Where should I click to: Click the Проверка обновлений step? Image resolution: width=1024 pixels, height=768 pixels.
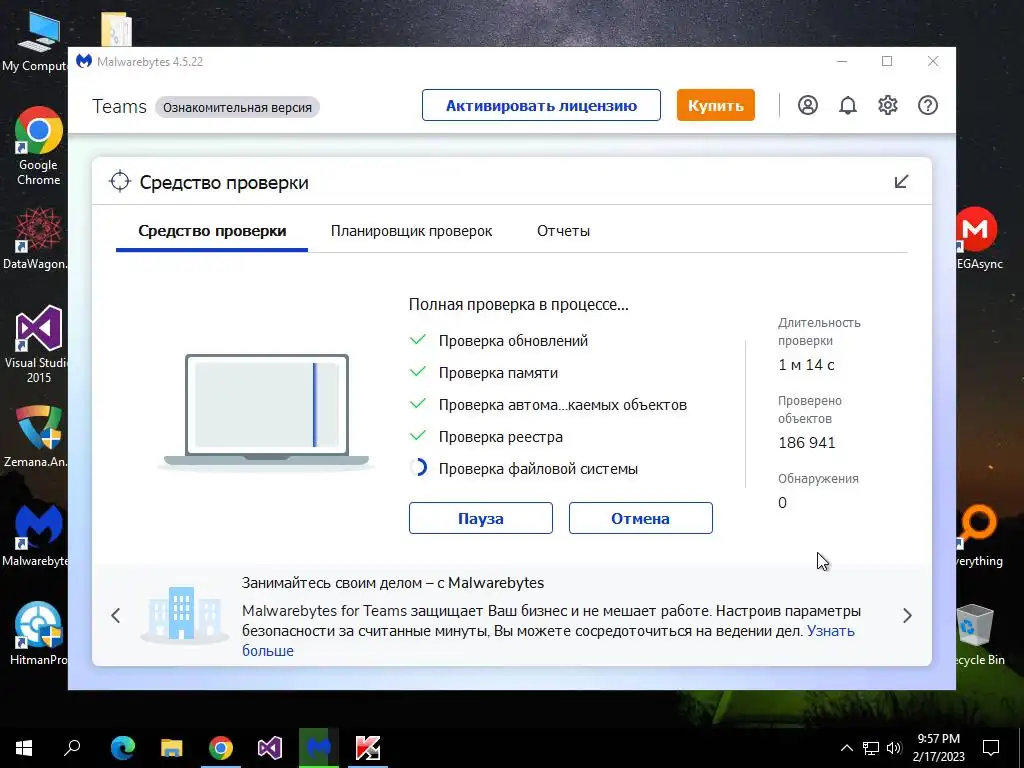[513, 341]
